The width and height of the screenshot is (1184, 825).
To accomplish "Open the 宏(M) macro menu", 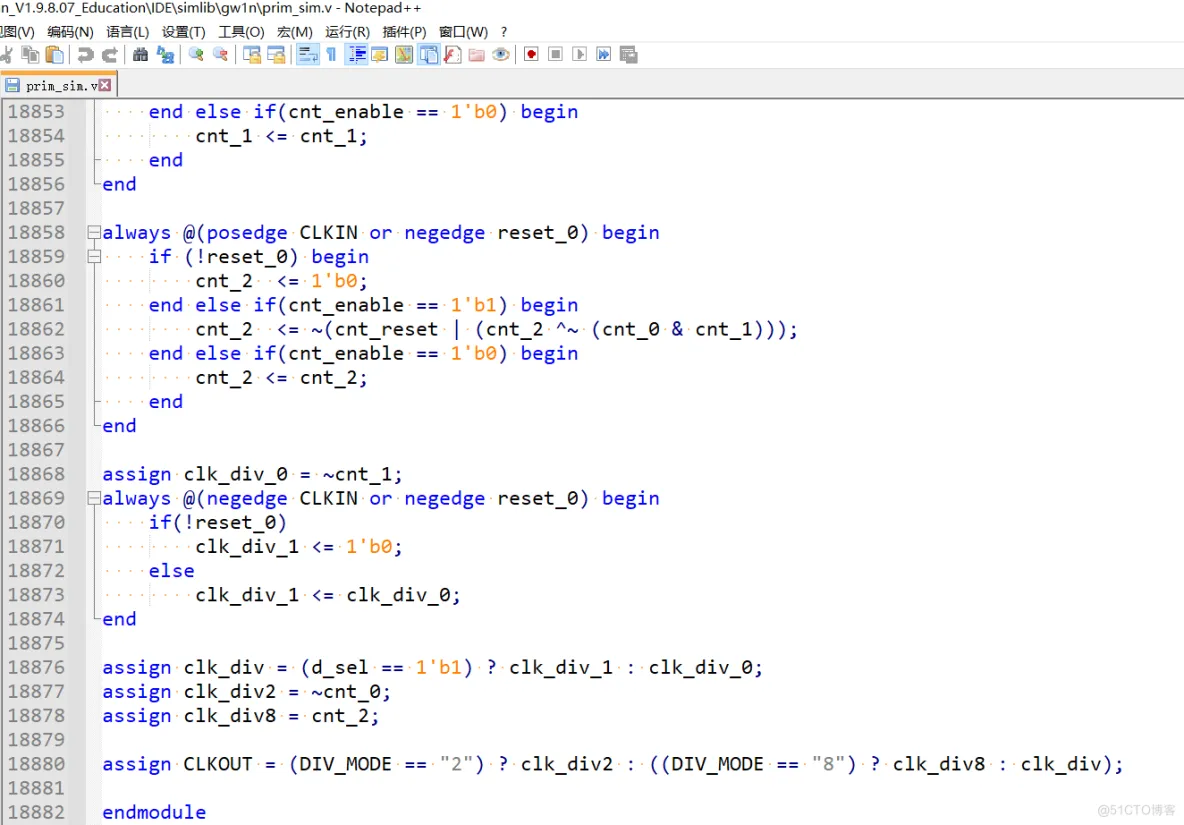I will tap(294, 32).
